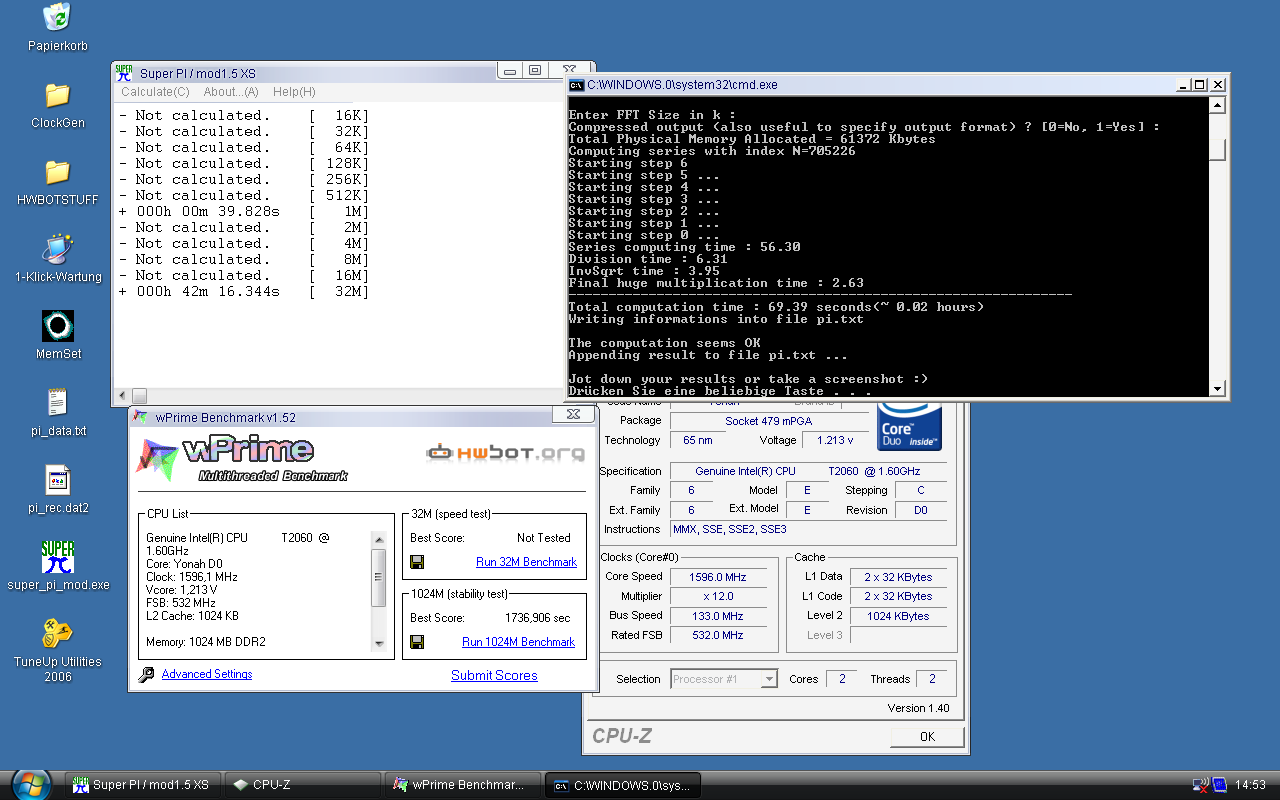Click the wPrime logo graphic

242,459
